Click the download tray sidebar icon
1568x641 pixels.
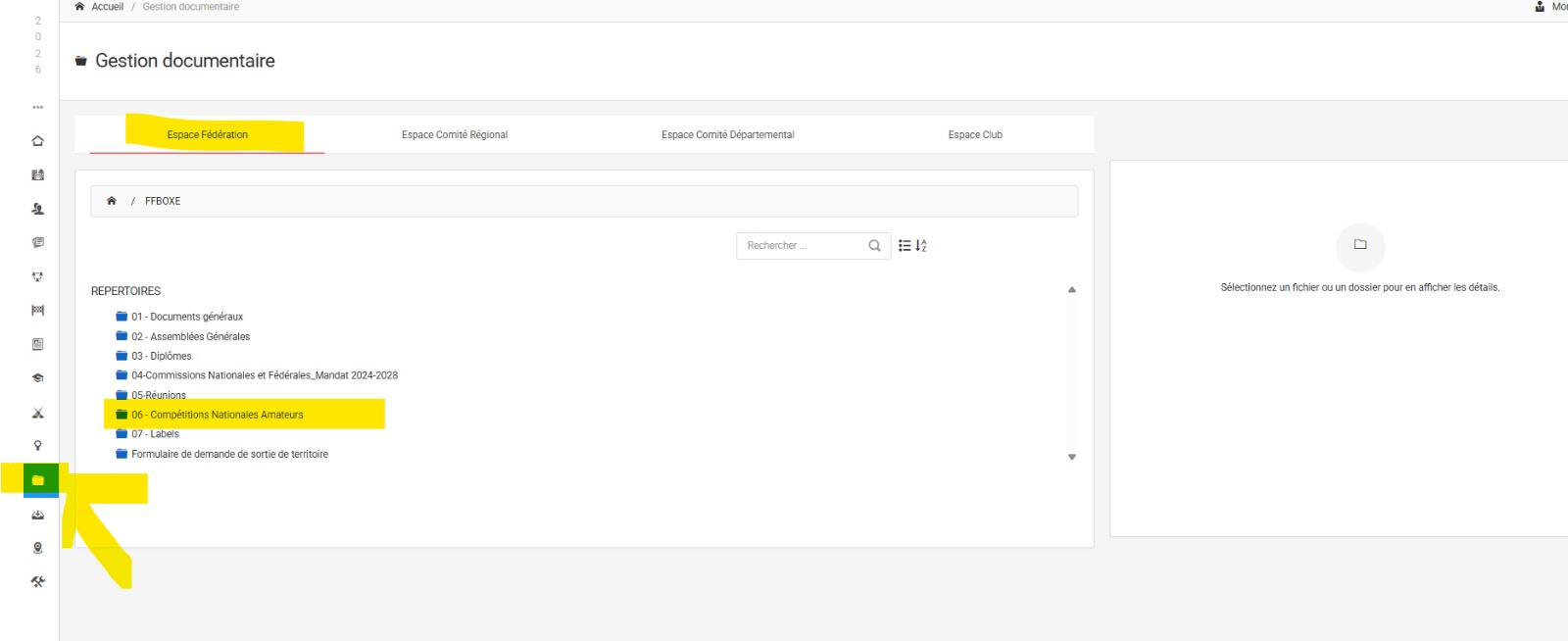(x=37, y=515)
